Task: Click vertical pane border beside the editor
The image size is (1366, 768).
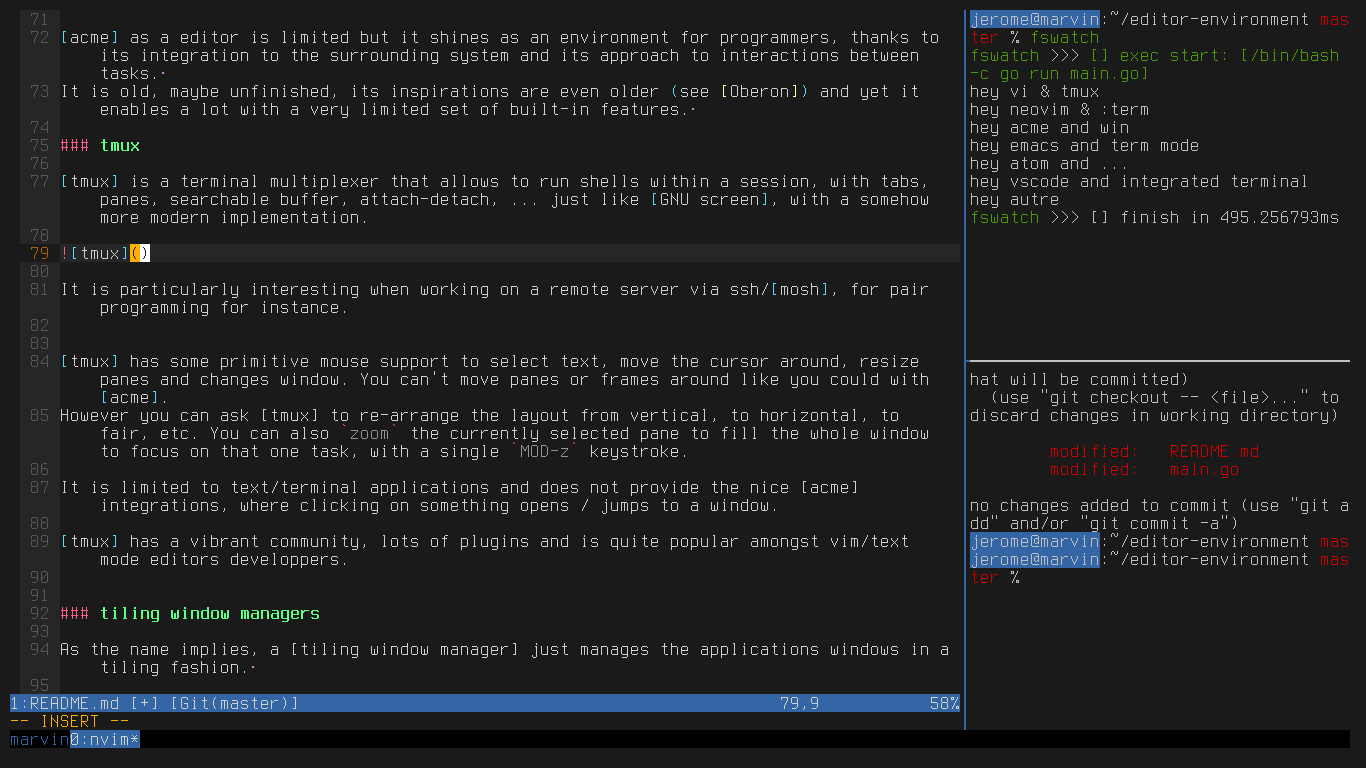Action: point(965,370)
